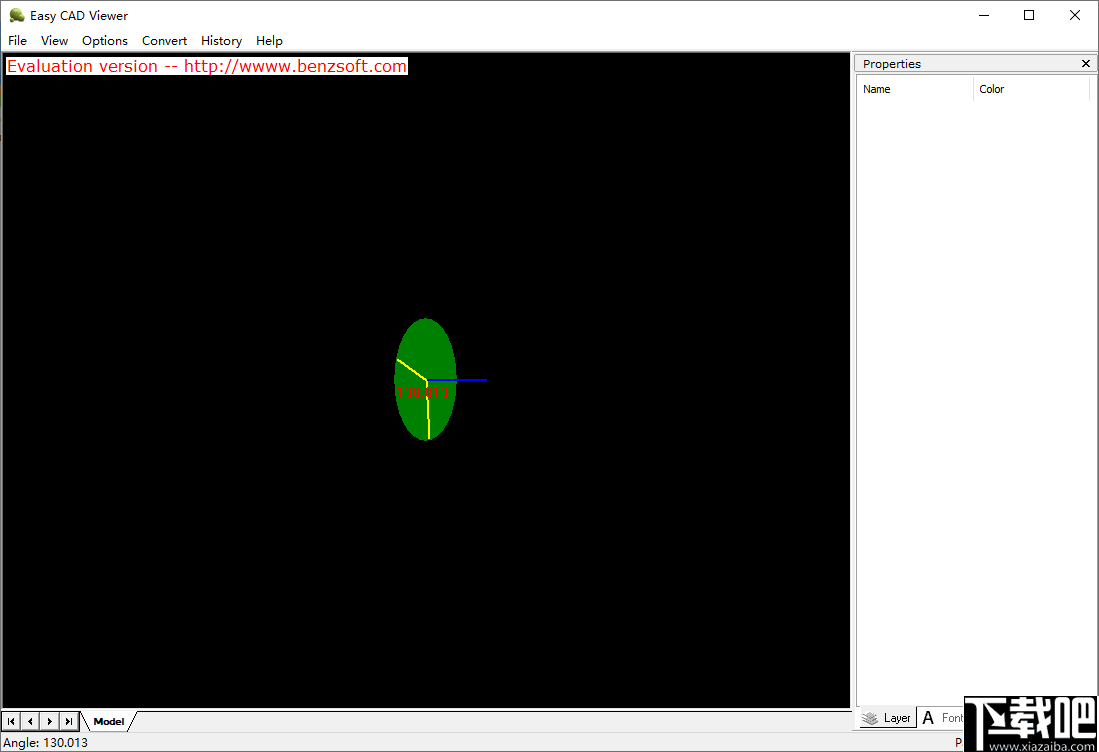The width and height of the screenshot is (1099, 752).
Task: Open the History menu
Action: (221, 40)
